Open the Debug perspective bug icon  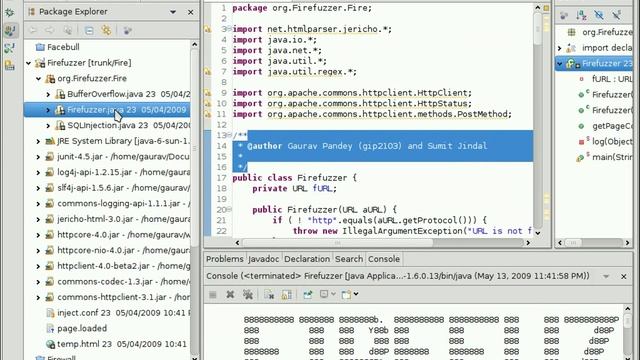[9, 12]
